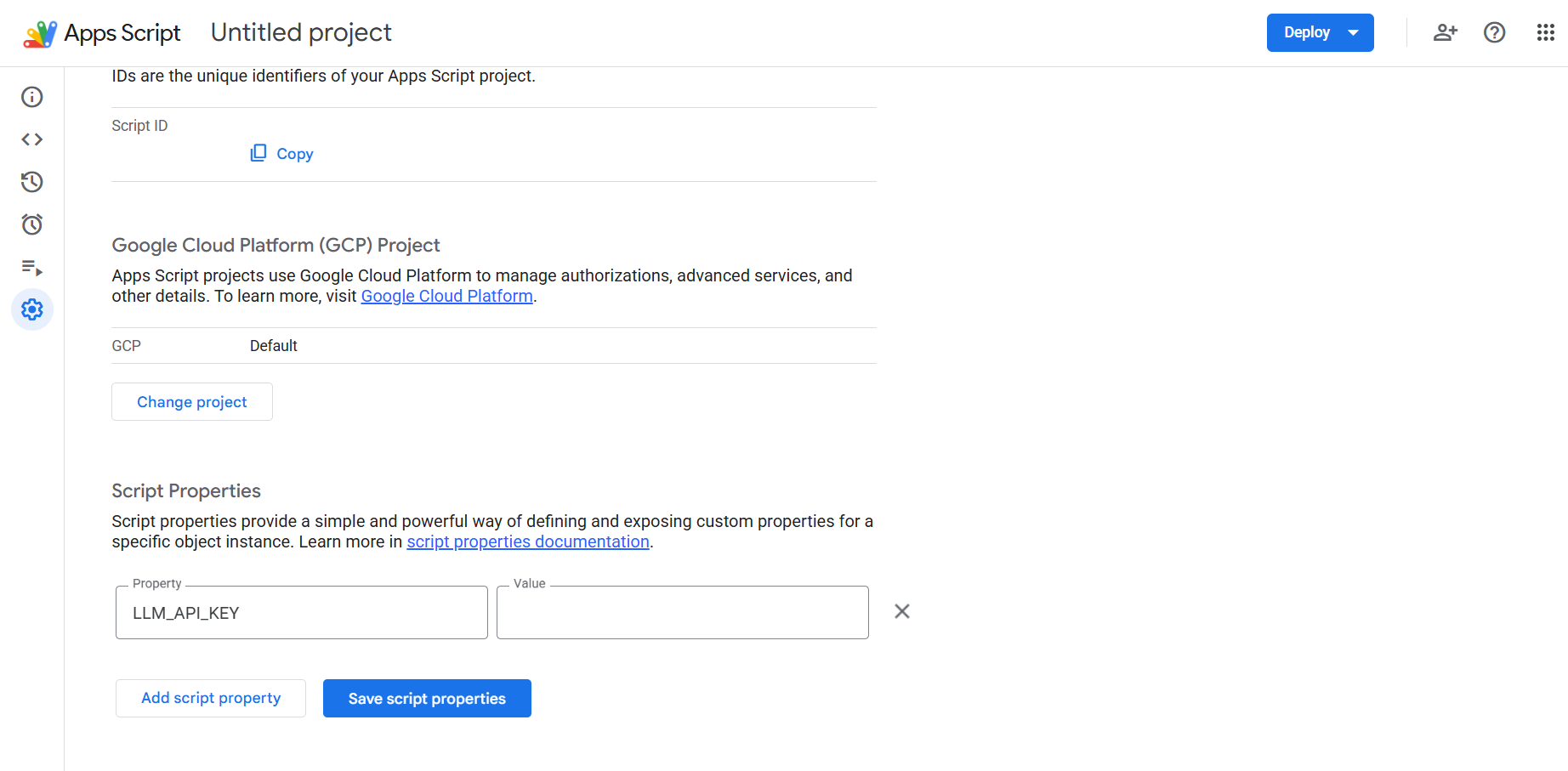Open the code Editor icon in sidebar
1568x771 pixels.
(32, 139)
